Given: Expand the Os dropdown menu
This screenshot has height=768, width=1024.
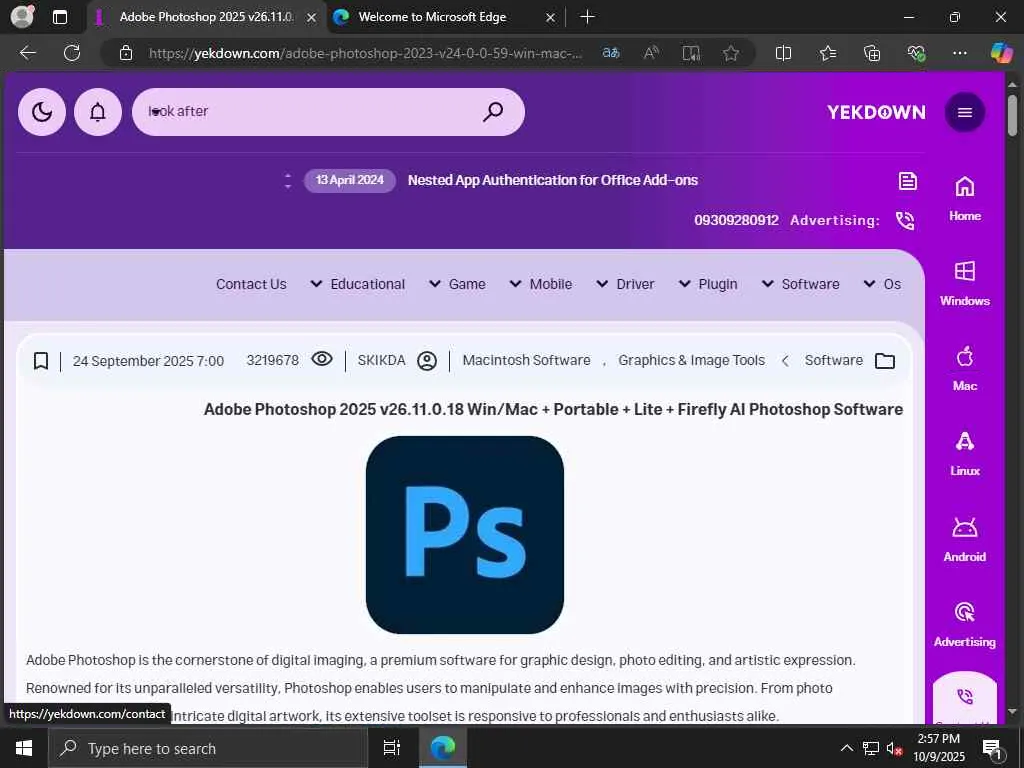Looking at the screenshot, I should click(x=882, y=284).
